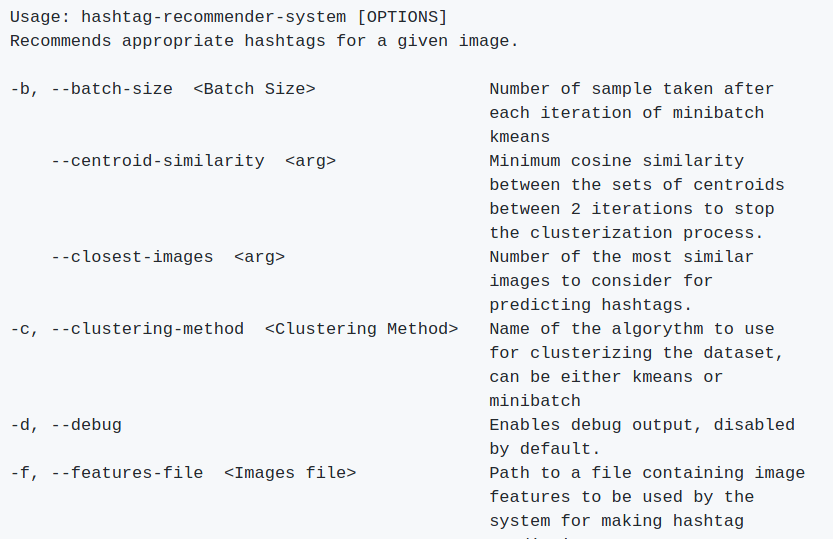Click the 'Usage: hashtag-recommender-system [OPTIONS]' line
The height and width of the screenshot is (539, 833).
click(228, 17)
